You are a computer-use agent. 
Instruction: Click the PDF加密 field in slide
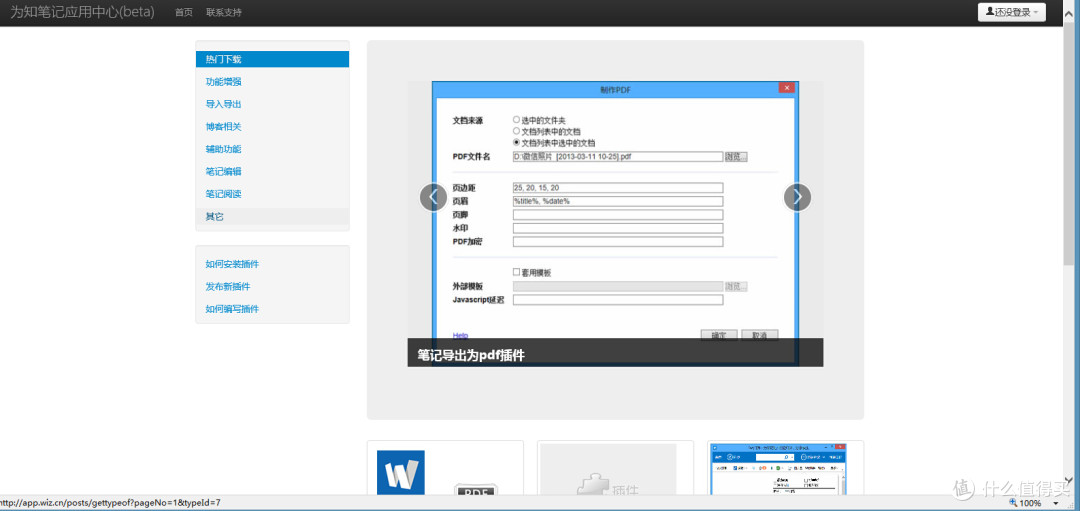coord(618,242)
